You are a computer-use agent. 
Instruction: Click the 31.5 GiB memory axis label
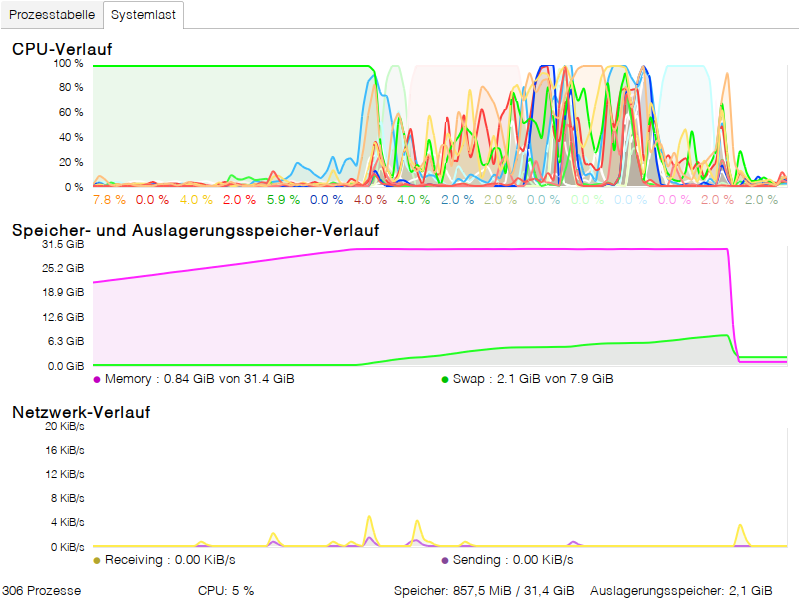coord(63,244)
